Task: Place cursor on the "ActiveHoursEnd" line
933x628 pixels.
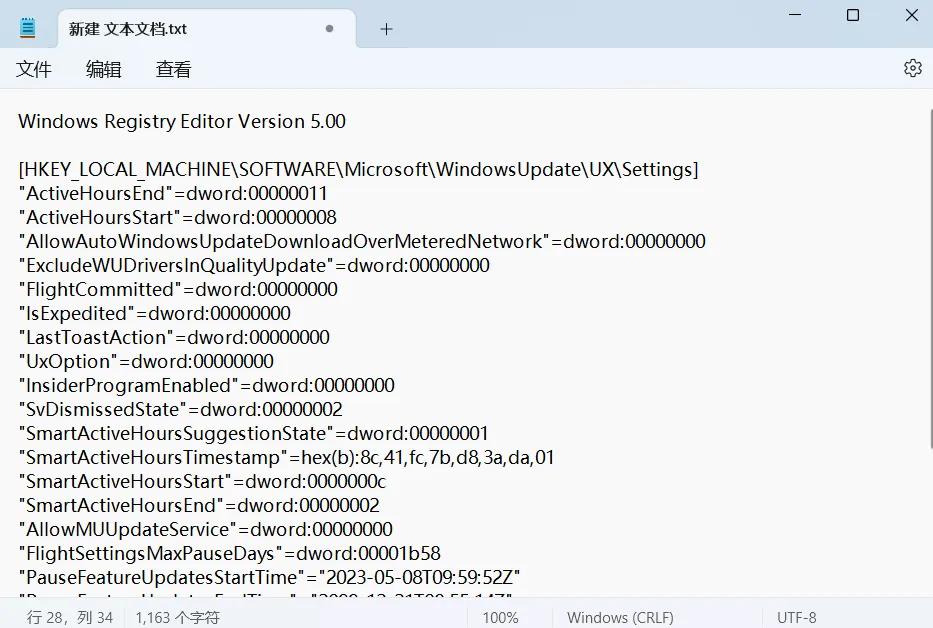Action: click(173, 194)
